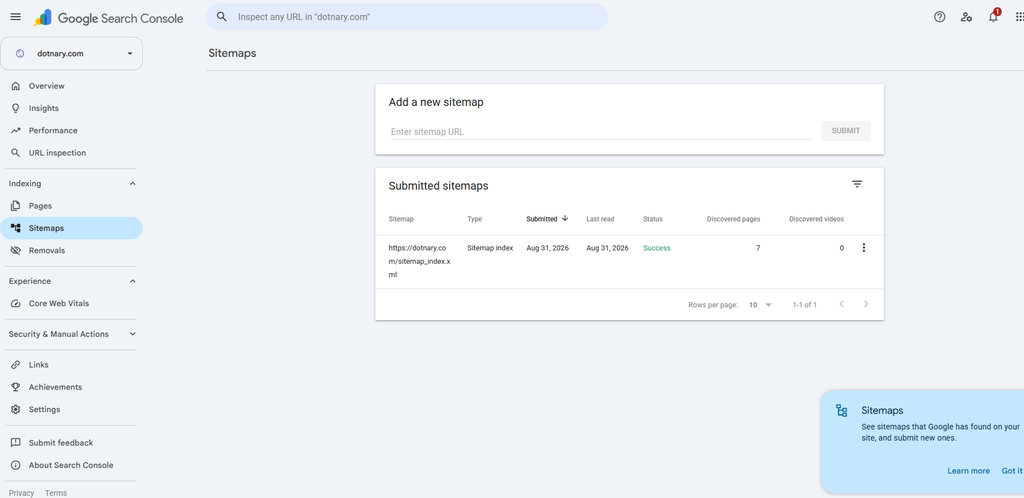The width and height of the screenshot is (1024, 498).
Task: Open About Search Console
Action: [71, 465]
